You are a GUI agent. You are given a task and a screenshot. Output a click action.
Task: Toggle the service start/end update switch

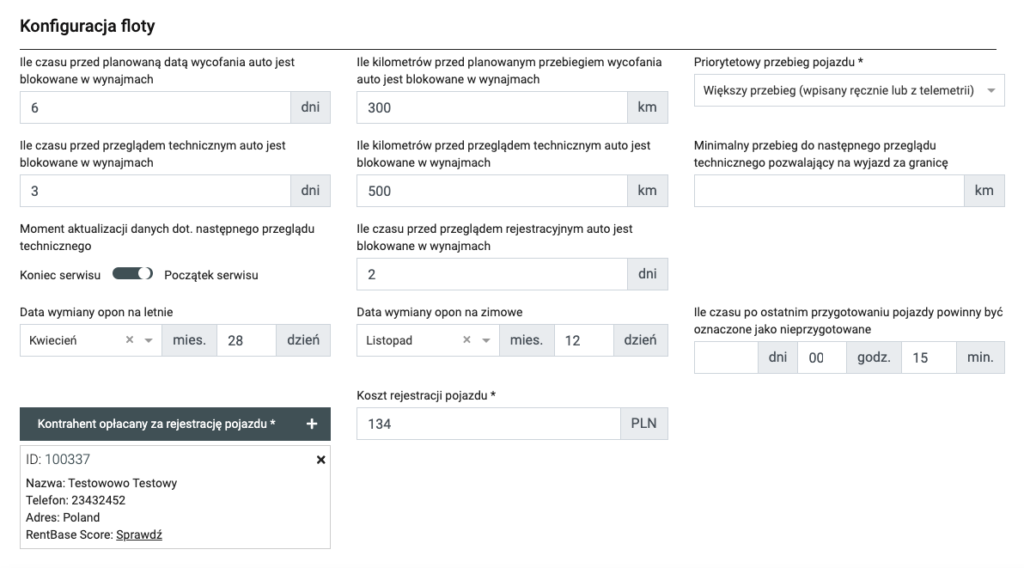point(132,274)
